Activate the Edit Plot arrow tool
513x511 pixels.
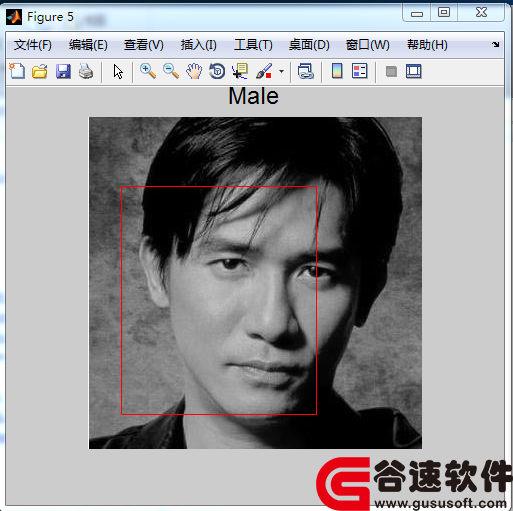coord(118,72)
